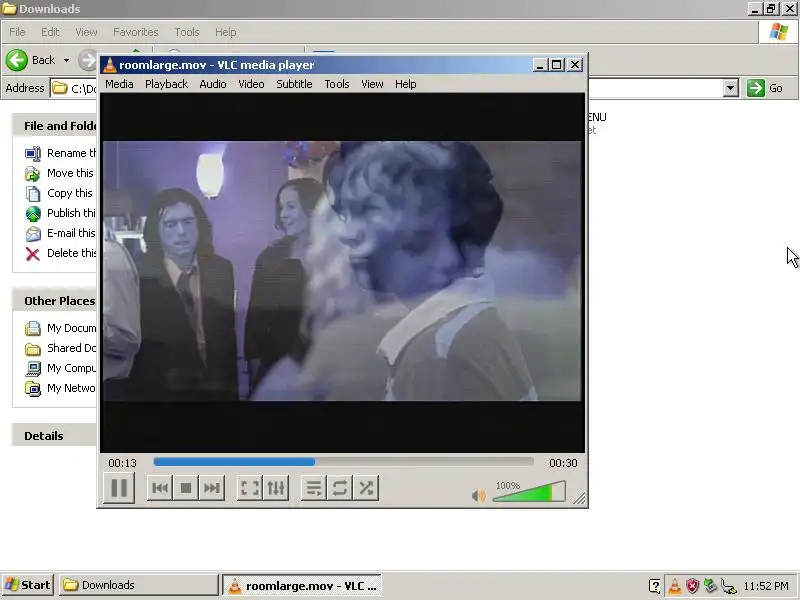
Task: Open the VLC Subtitle menu
Action: coord(294,84)
